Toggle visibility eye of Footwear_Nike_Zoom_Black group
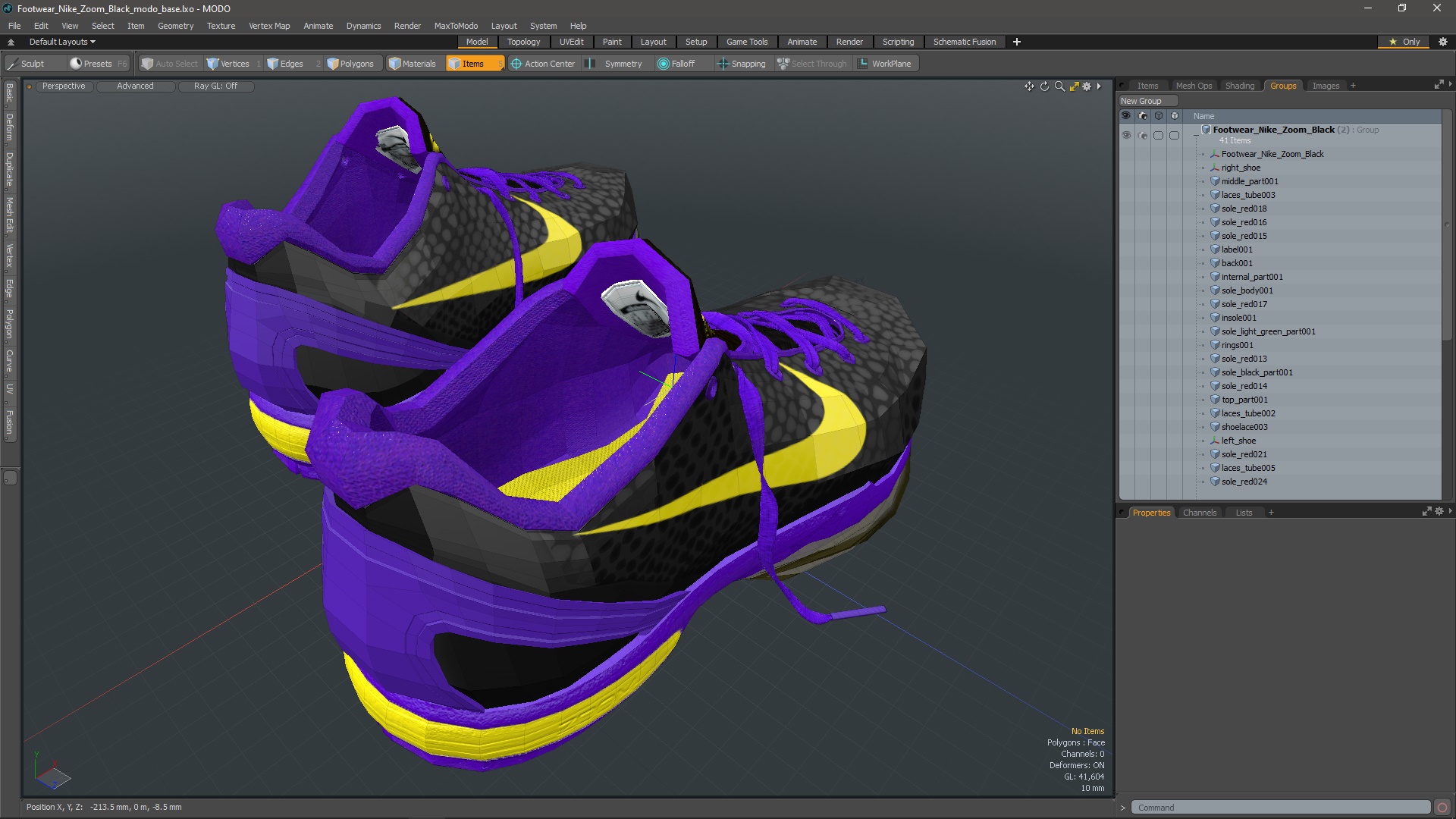 (1126, 135)
